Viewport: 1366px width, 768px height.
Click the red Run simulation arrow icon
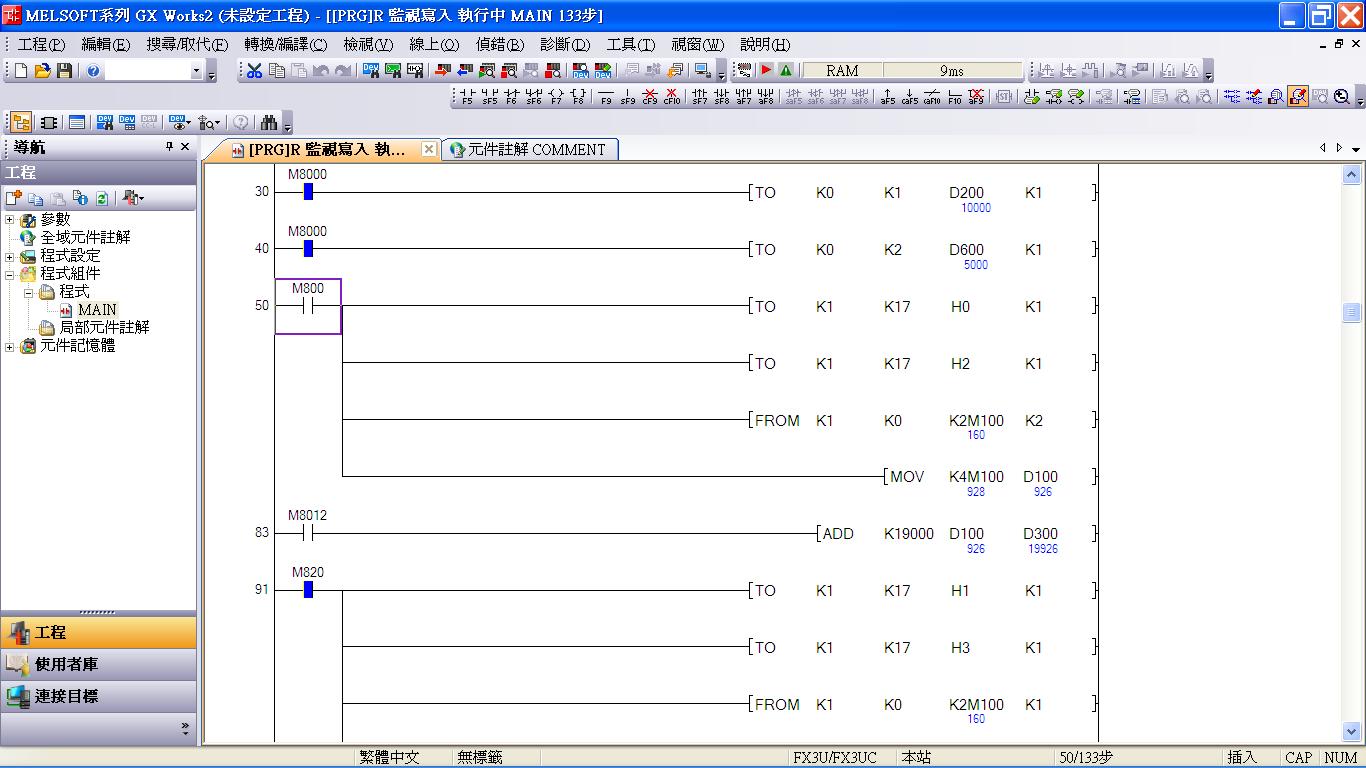click(x=766, y=71)
